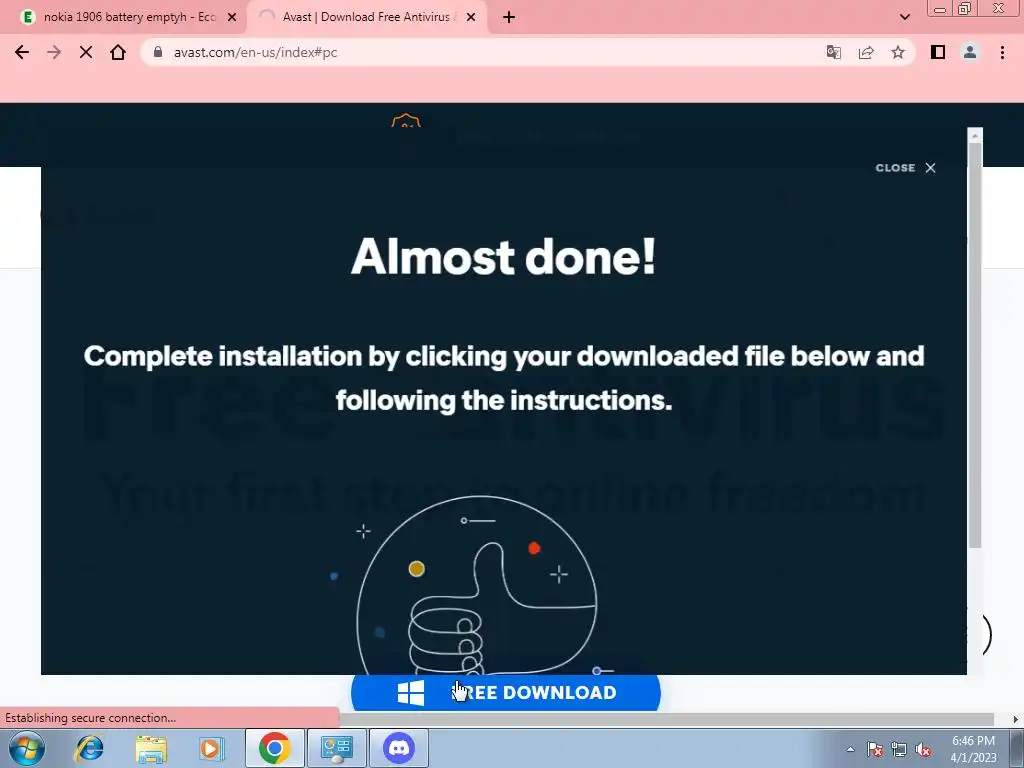The image size is (1024, 768).
Task: Open the Windows Start menu
Action: pos(26,748)
